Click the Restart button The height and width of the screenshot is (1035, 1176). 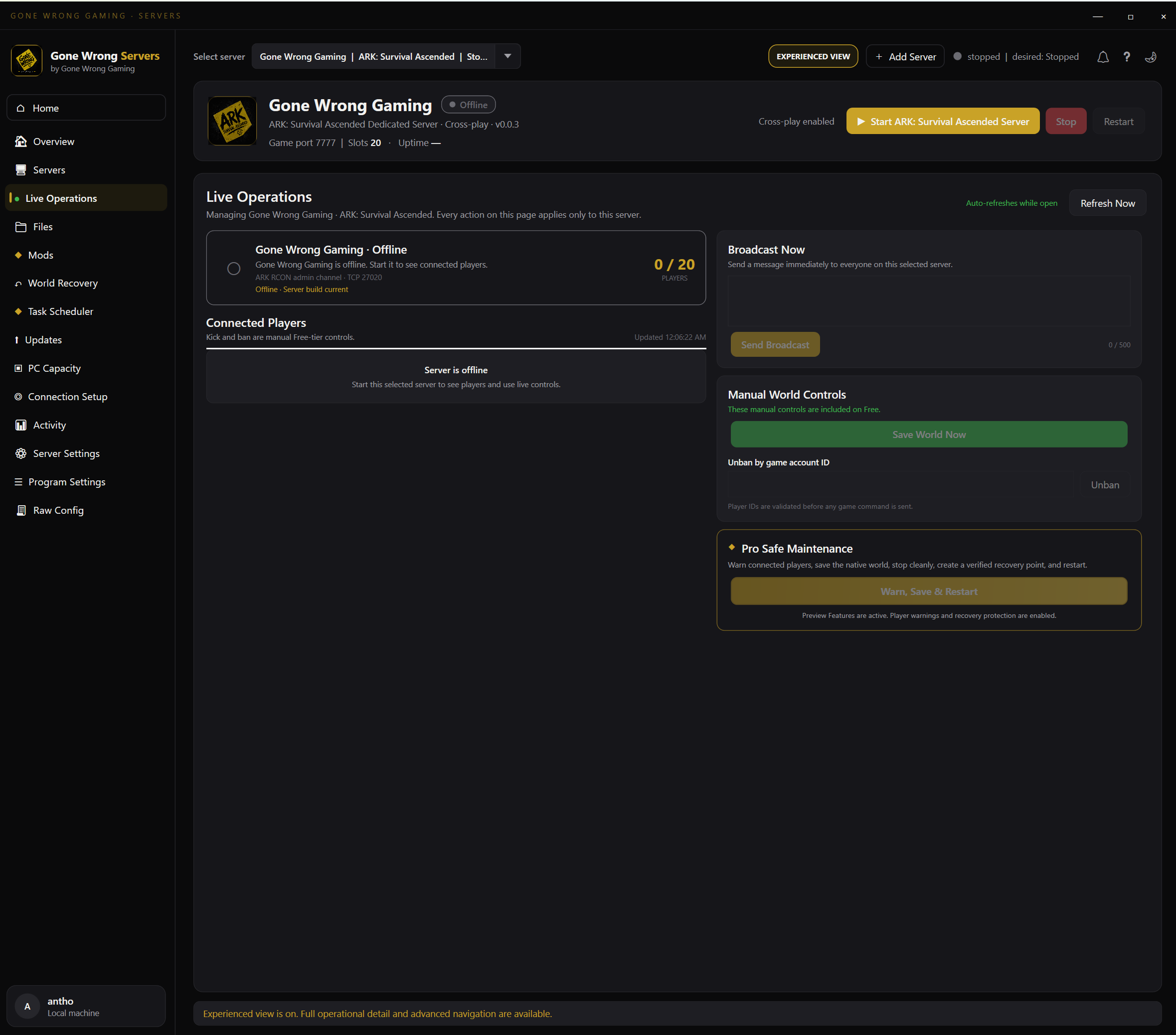[1119, 121]
